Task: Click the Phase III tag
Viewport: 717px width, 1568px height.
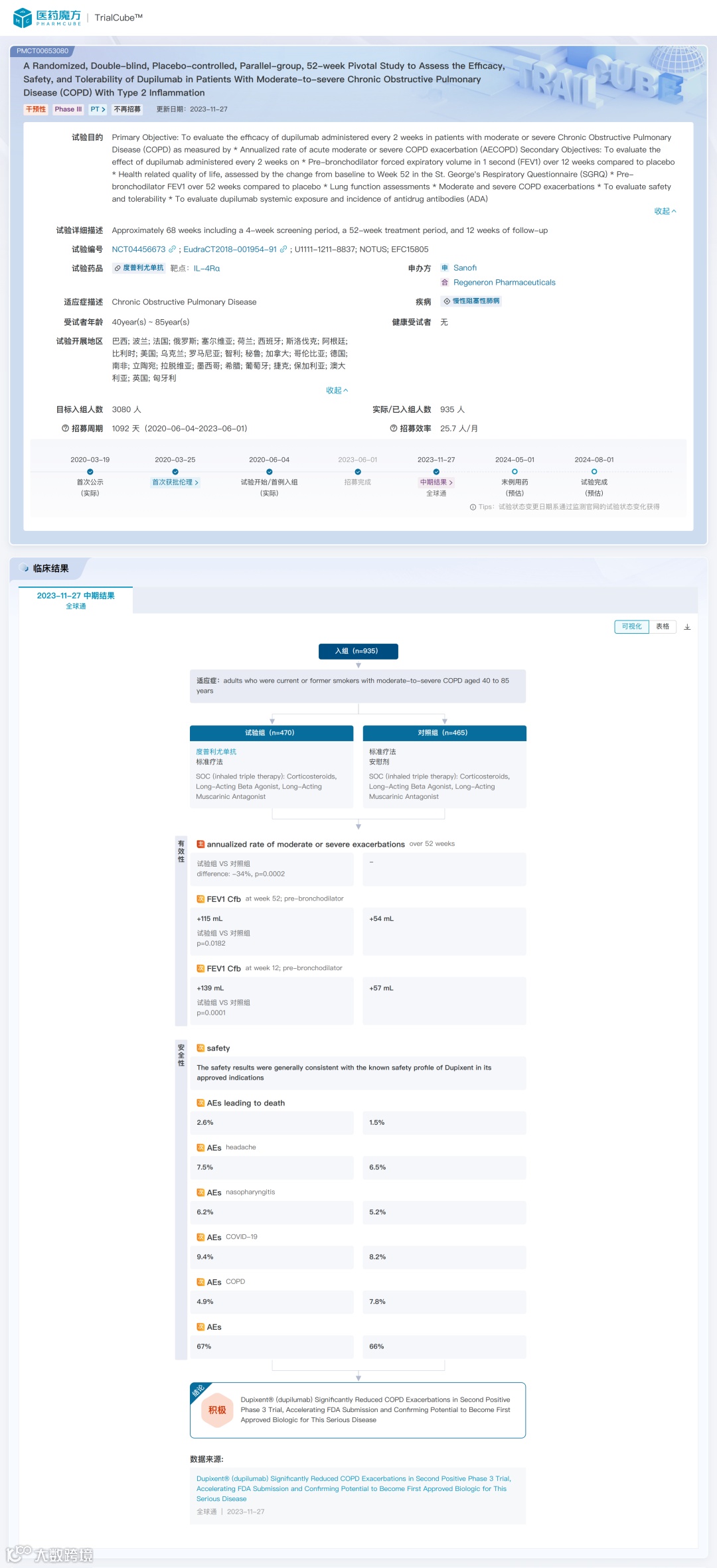Action: point(68,109)
